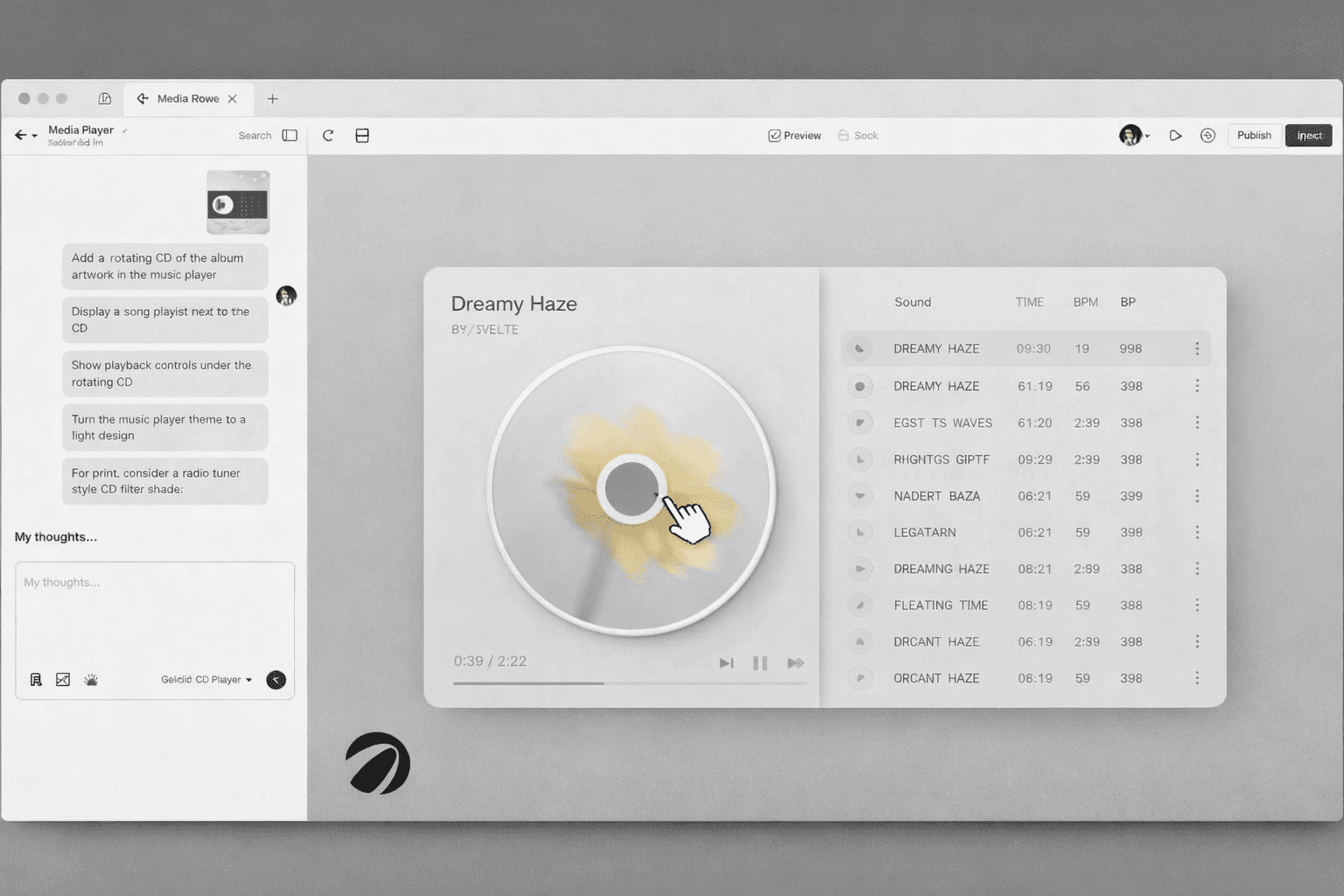Click the BPM column header
The height and width of the screenshot is (896, 1344).
pyautogui.click(x=1086, y=302)
